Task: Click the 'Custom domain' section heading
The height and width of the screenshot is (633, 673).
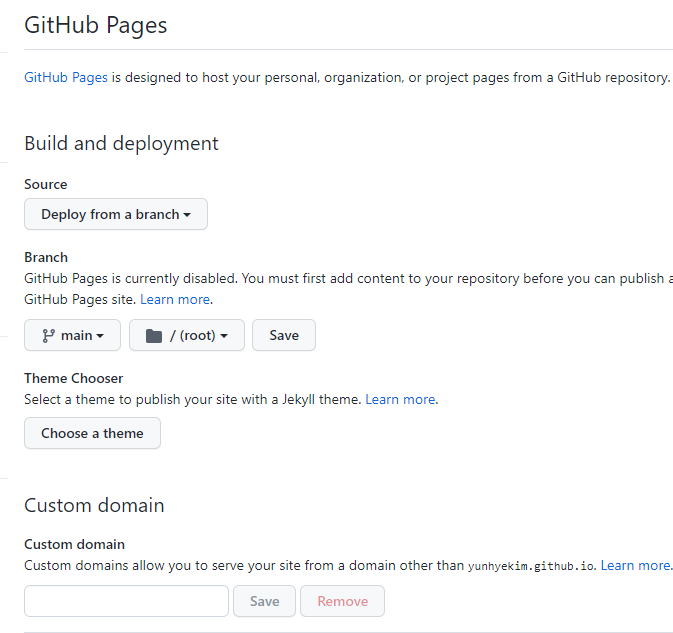Action: coord(94,506)
